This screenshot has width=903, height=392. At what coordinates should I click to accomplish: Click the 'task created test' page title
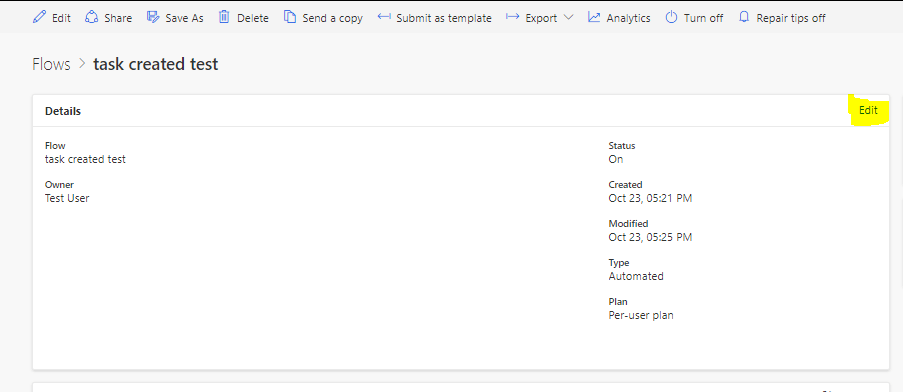[155, 64]
